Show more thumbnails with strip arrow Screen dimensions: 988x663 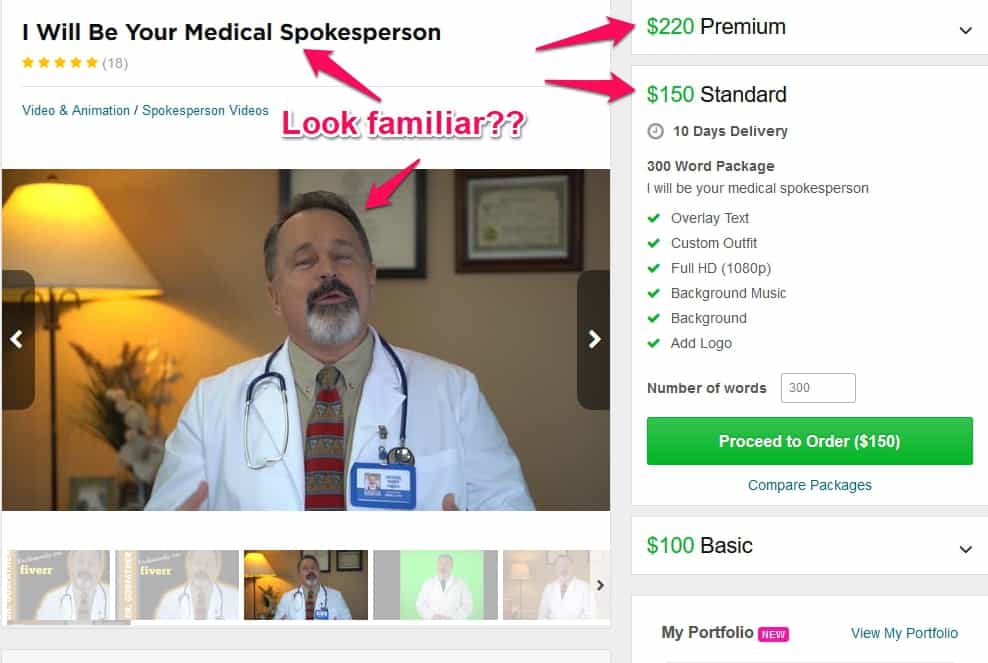point(600,585)
